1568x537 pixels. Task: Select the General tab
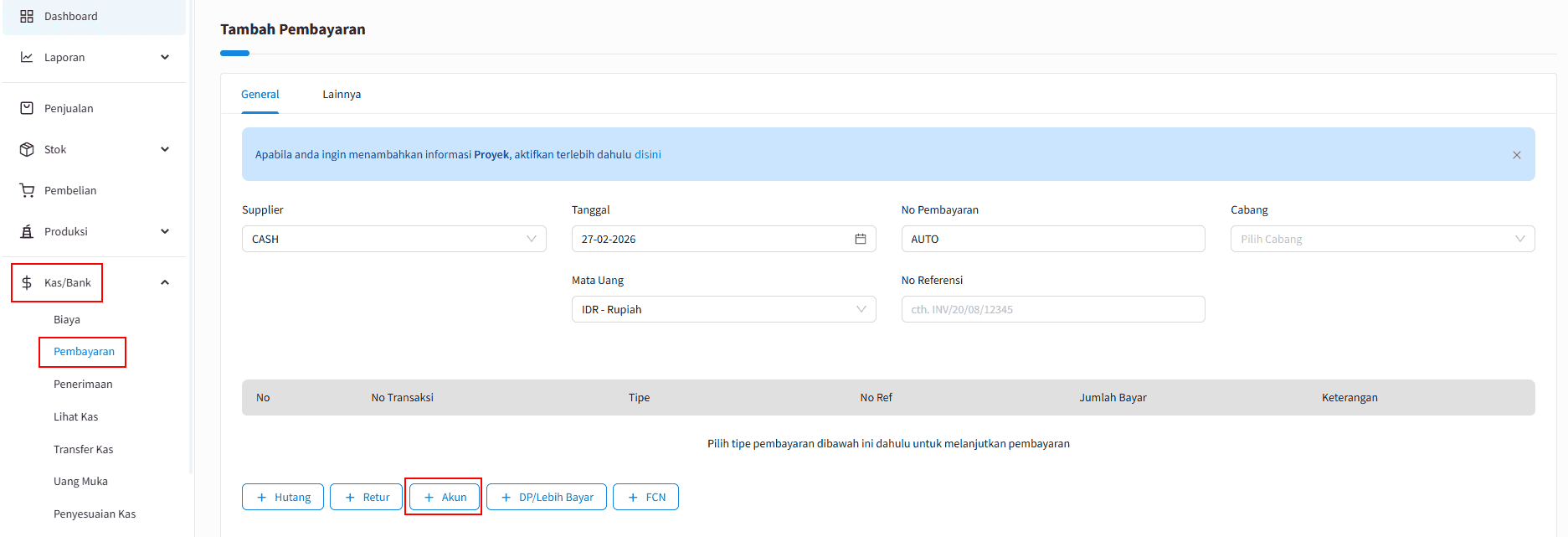[260, 94]
